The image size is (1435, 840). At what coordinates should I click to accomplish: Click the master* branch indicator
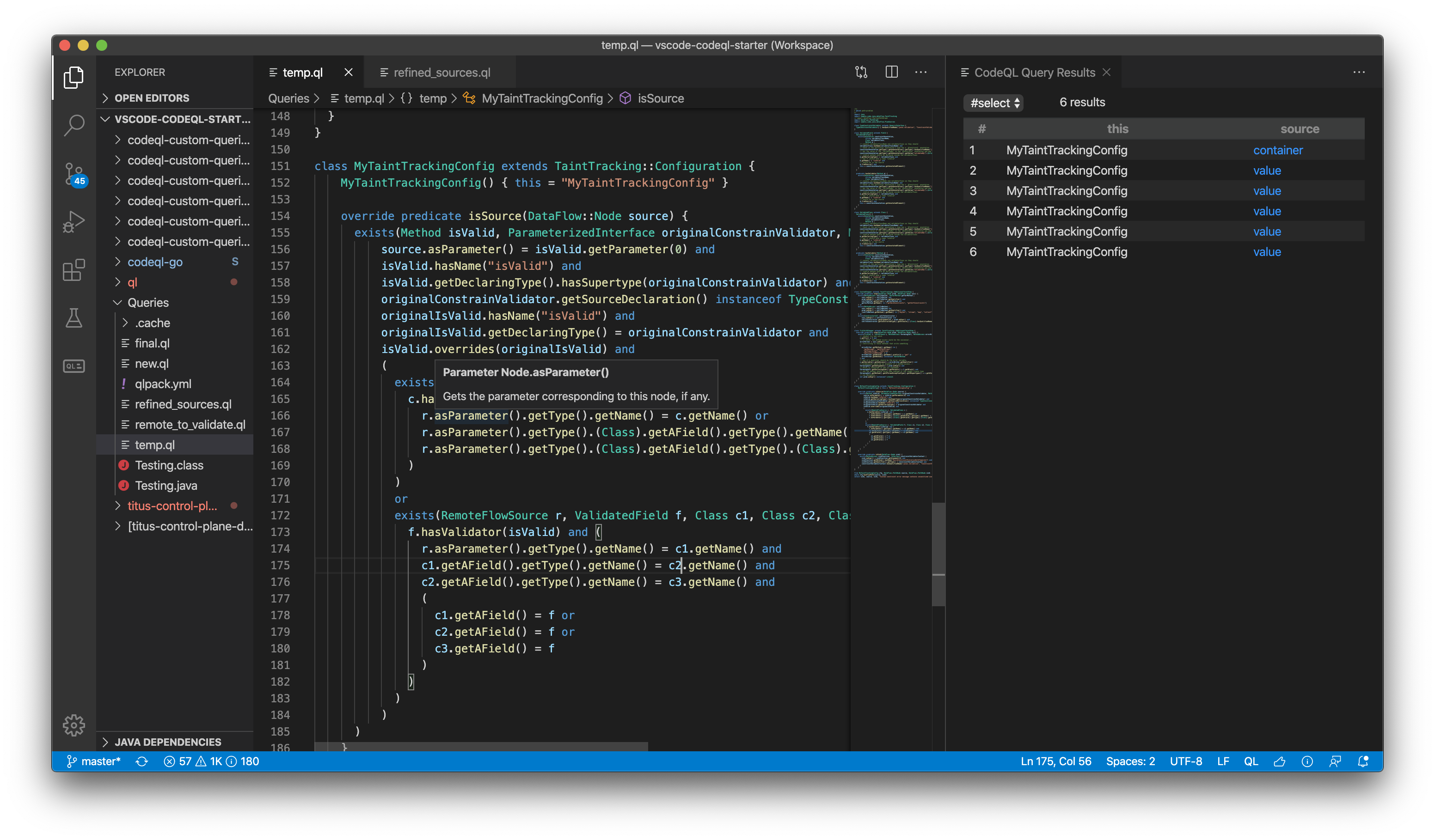93,761
